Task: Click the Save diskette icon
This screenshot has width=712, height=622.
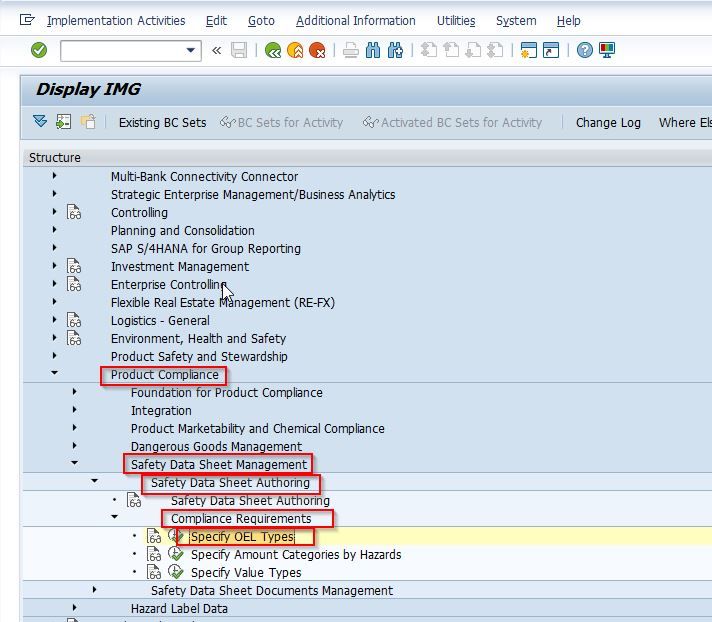Action: click(239, 50)
